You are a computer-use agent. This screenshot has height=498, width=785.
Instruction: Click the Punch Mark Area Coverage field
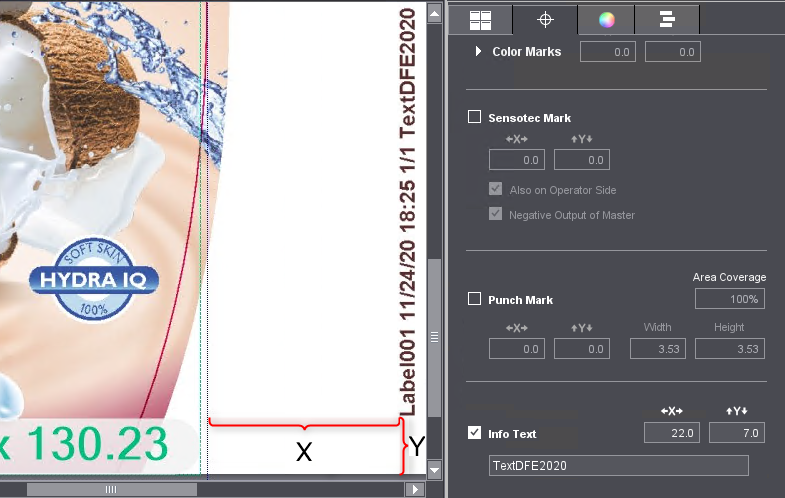[x=729, y=299]
